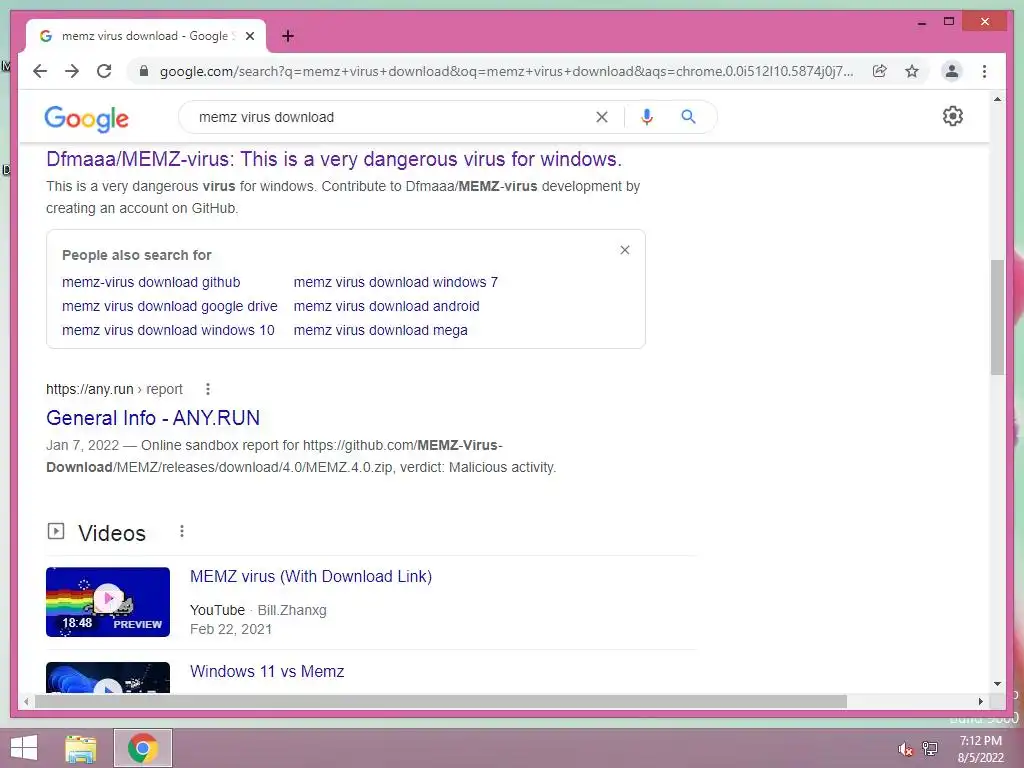Go forward to the next page

(72, 71)
